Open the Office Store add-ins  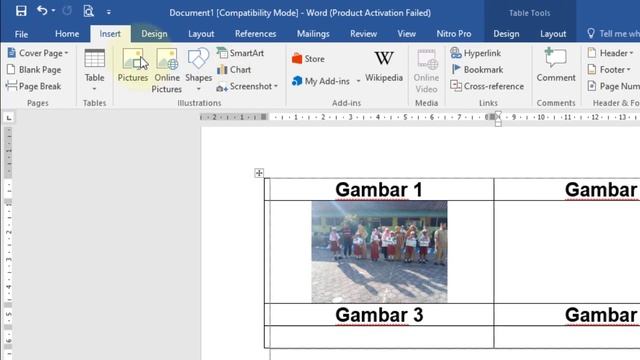pyautogui.click(x=309, y=59)
